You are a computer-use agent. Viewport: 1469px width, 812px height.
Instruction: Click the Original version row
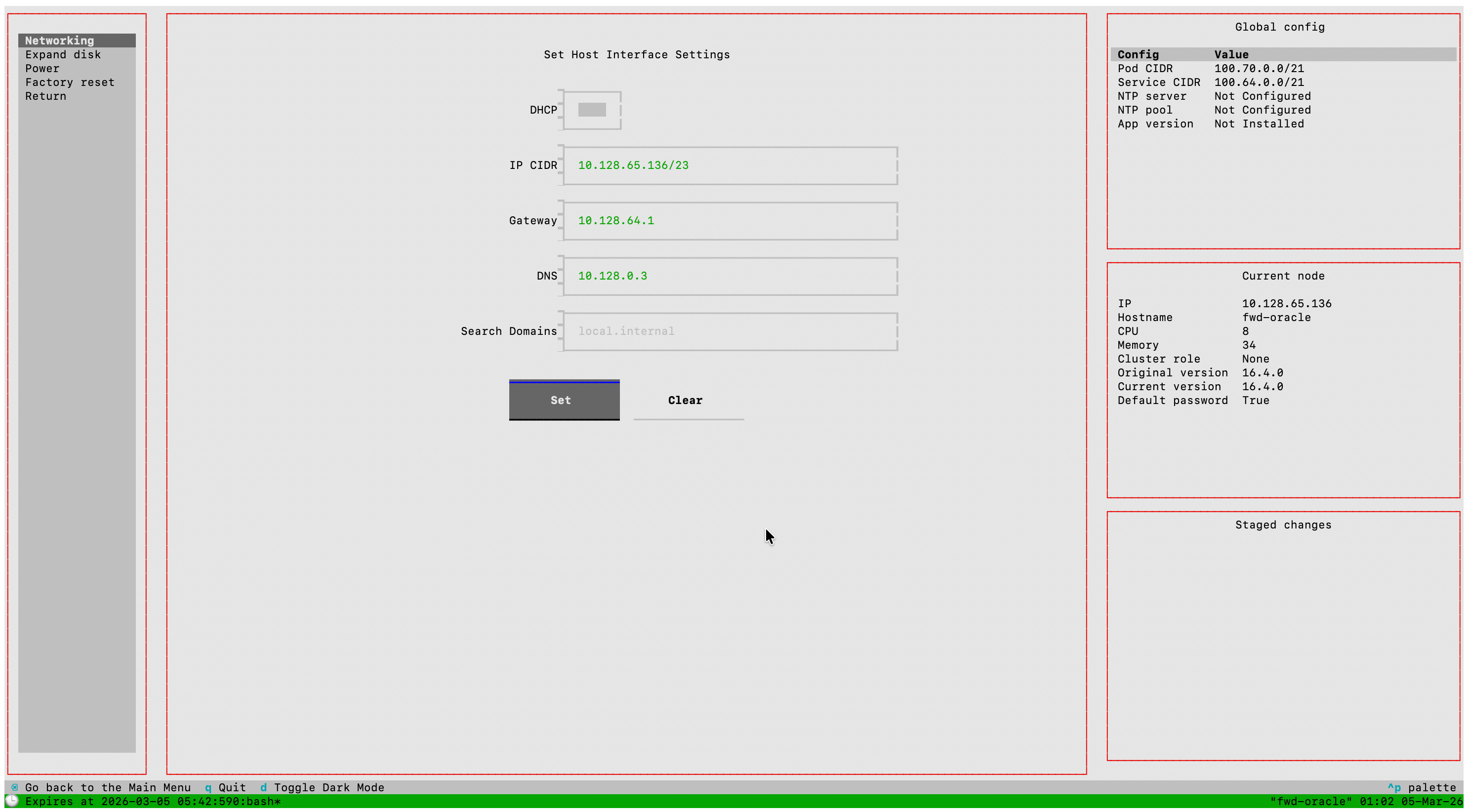click(1200, 373)
